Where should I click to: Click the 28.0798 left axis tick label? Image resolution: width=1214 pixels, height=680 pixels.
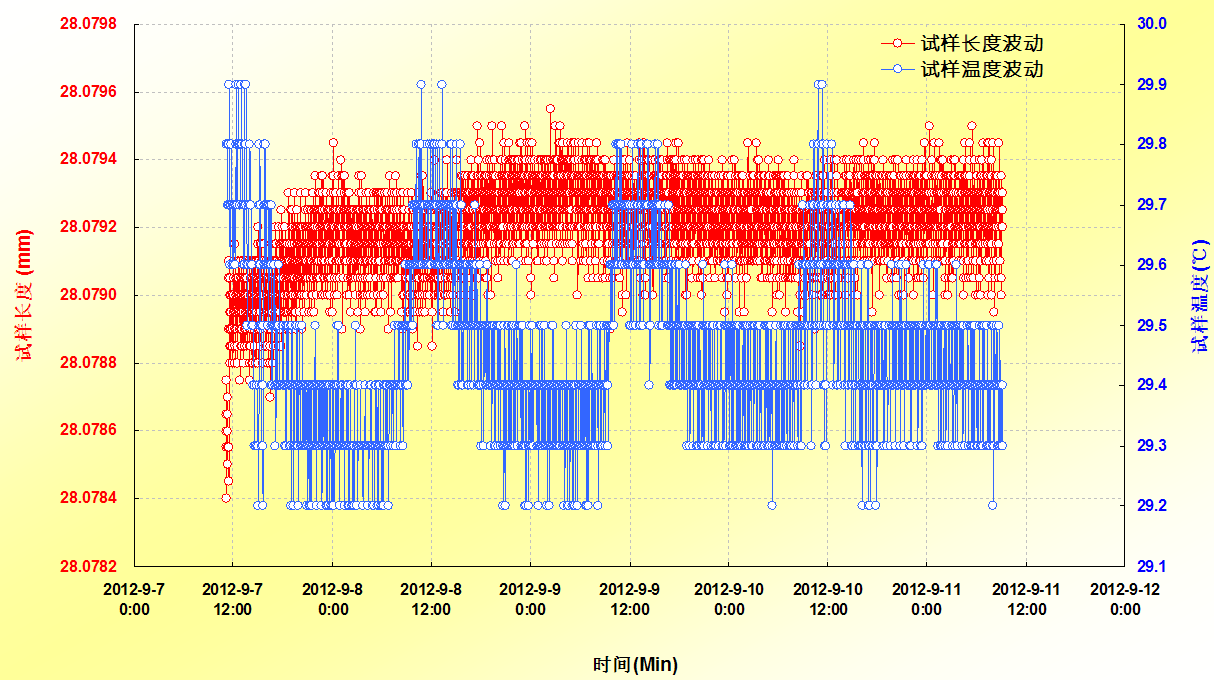click(x=88, y=24)
